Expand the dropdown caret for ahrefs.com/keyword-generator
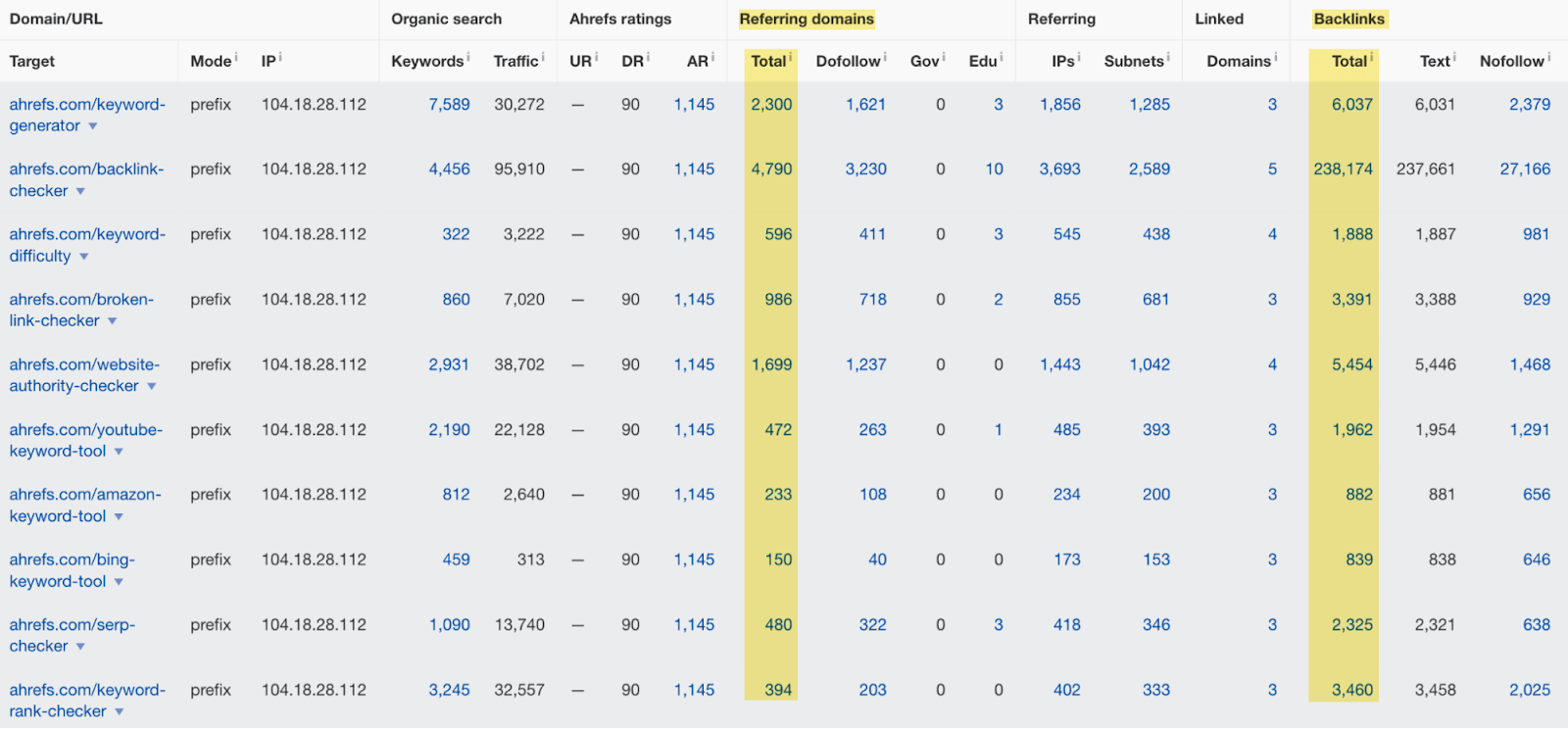1568x729 pixels. pos(93,126)
